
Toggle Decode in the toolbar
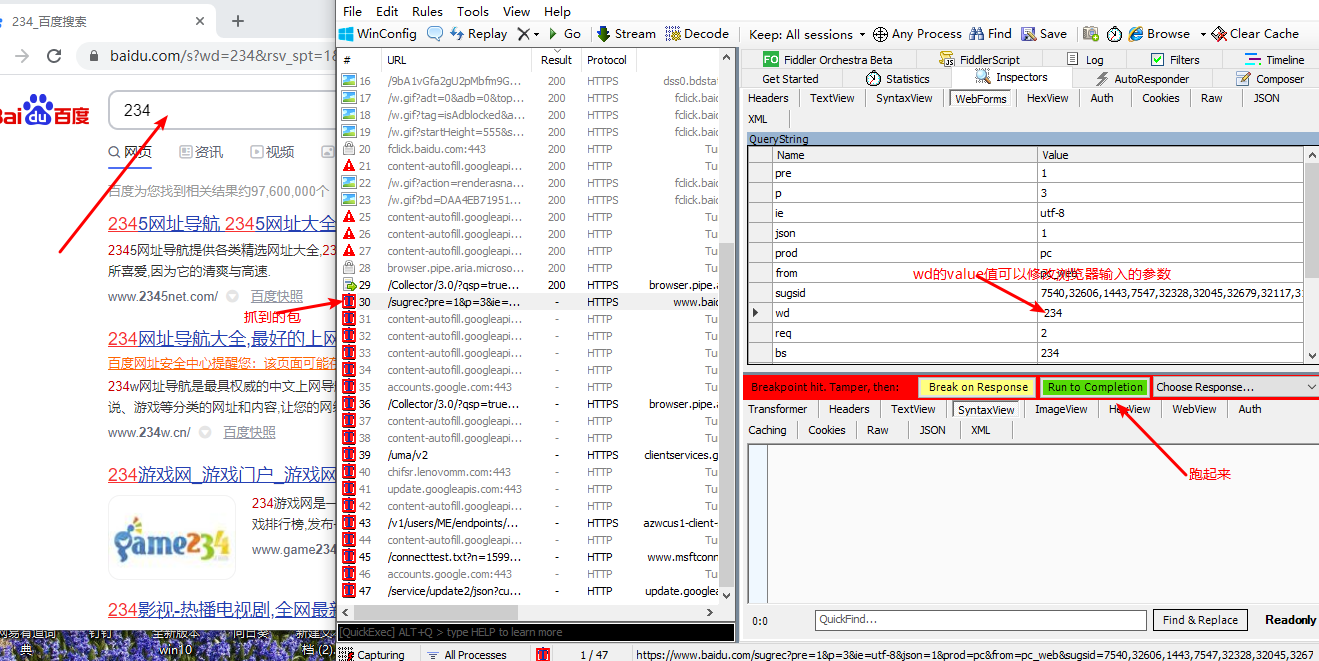pos(697,34)
